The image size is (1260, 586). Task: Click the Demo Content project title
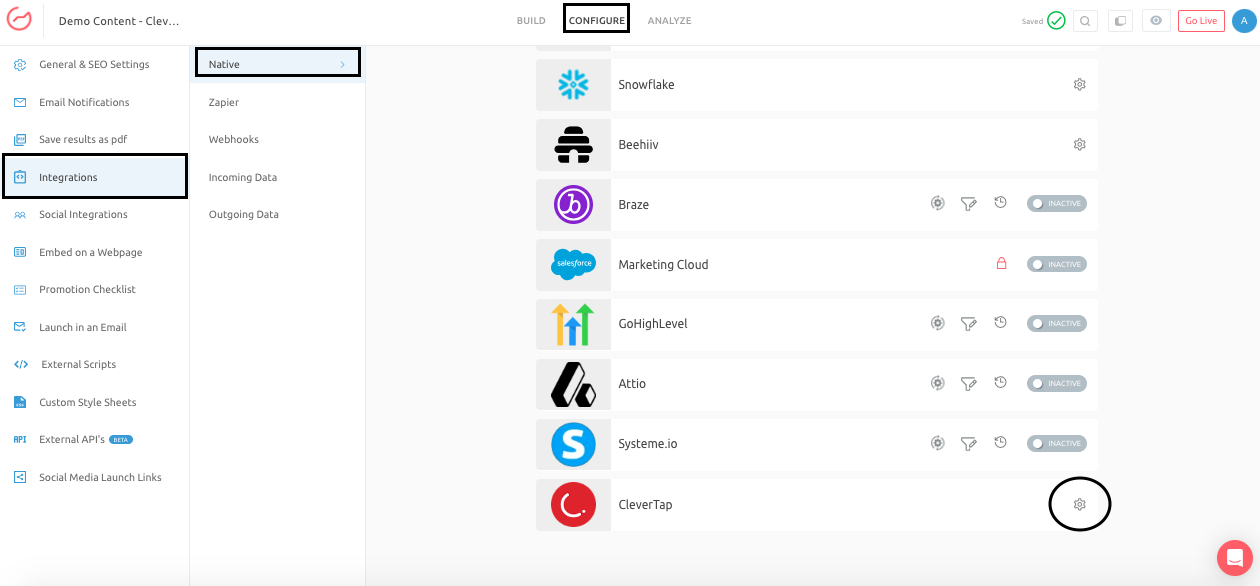pos(119,21)
